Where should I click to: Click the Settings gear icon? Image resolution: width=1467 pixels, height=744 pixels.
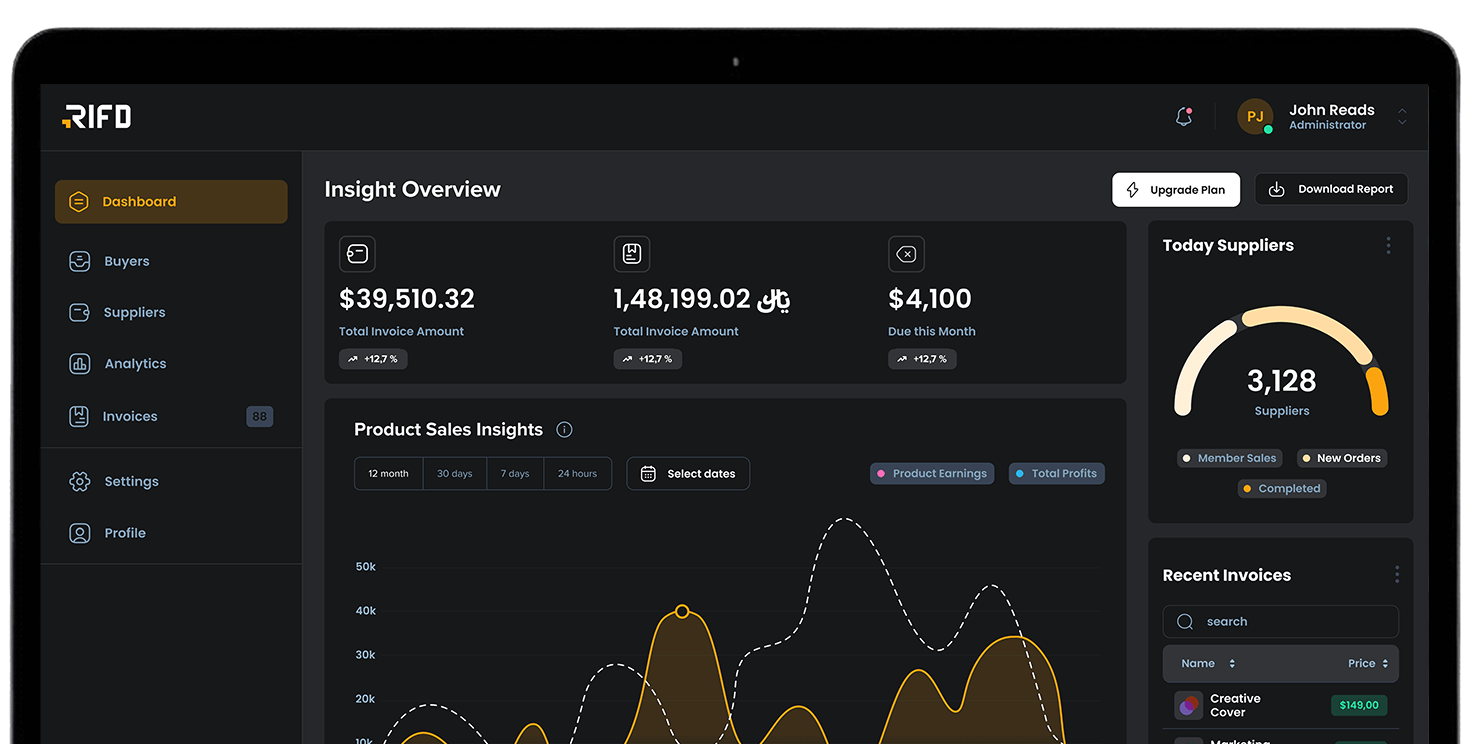coord(79,481)
